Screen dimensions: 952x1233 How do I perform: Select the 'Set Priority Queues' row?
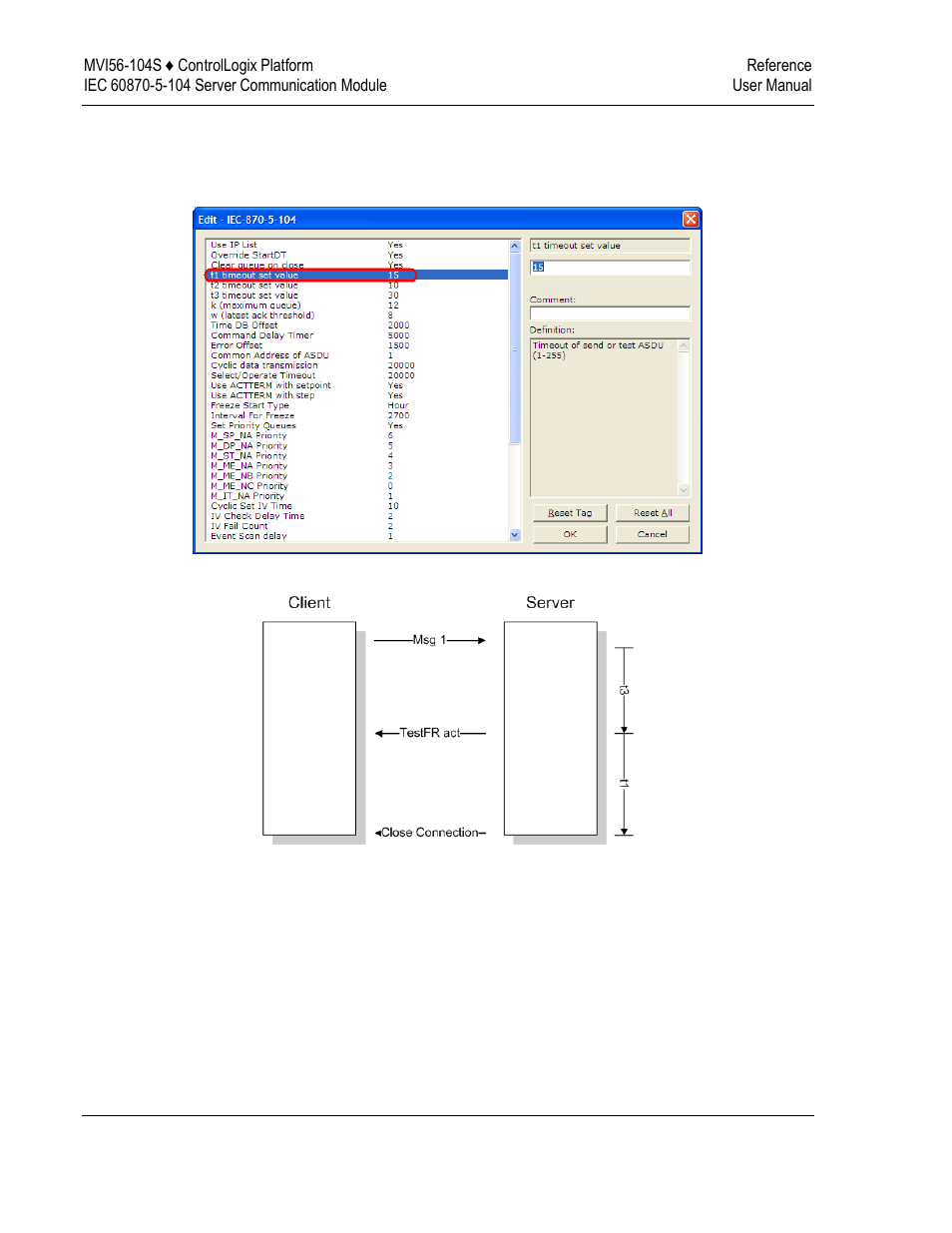pos(357,425)
